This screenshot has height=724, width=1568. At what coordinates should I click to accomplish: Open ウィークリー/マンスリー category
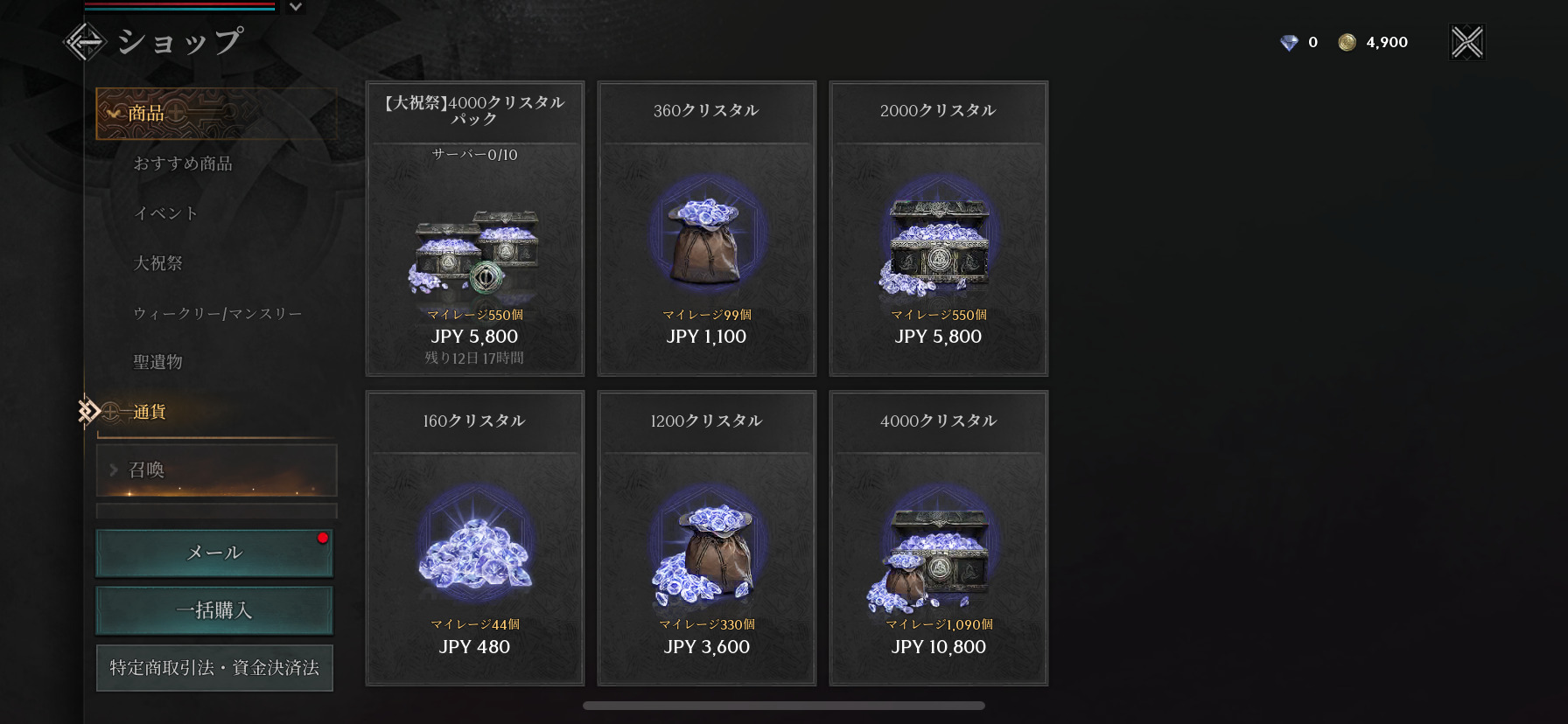(218, 313)
